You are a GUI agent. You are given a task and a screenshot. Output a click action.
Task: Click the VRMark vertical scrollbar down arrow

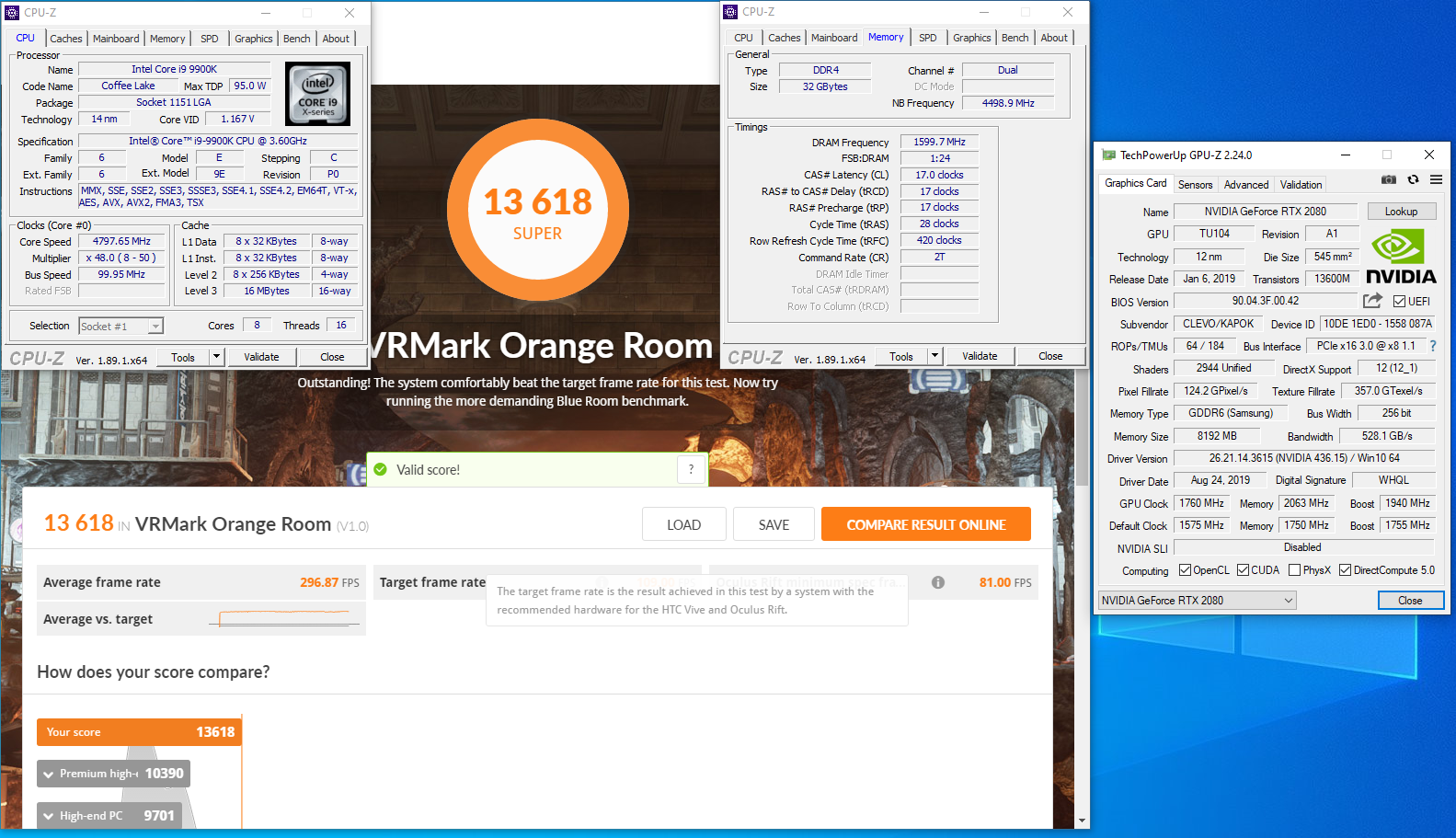pos(1082,821)
